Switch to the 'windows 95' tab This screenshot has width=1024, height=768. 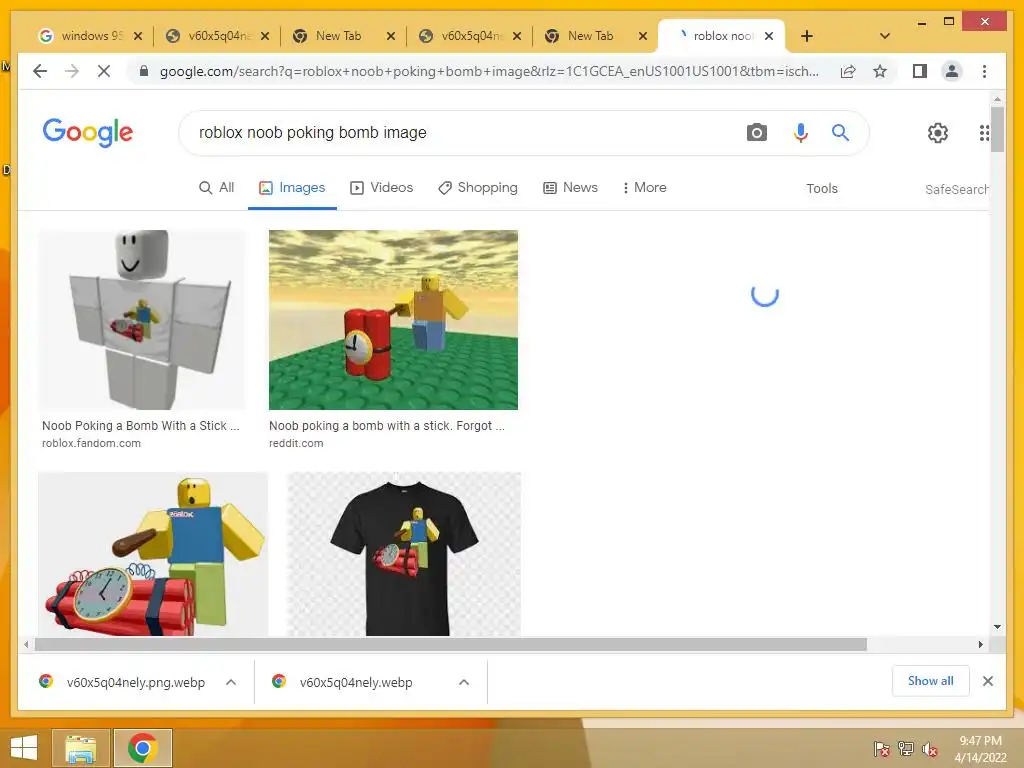click(90, 36)
